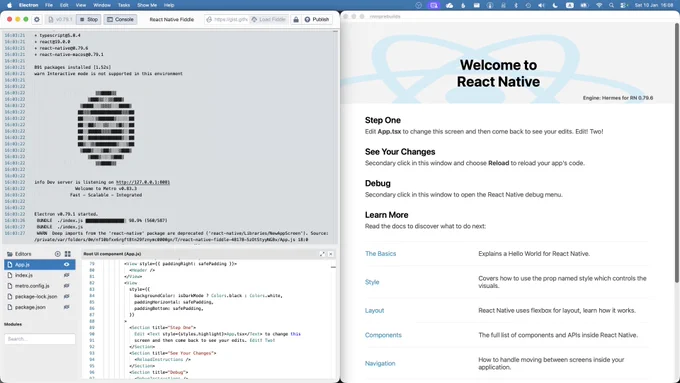Open the settings gear in Fiddle toolbar

tap(37, 20)
